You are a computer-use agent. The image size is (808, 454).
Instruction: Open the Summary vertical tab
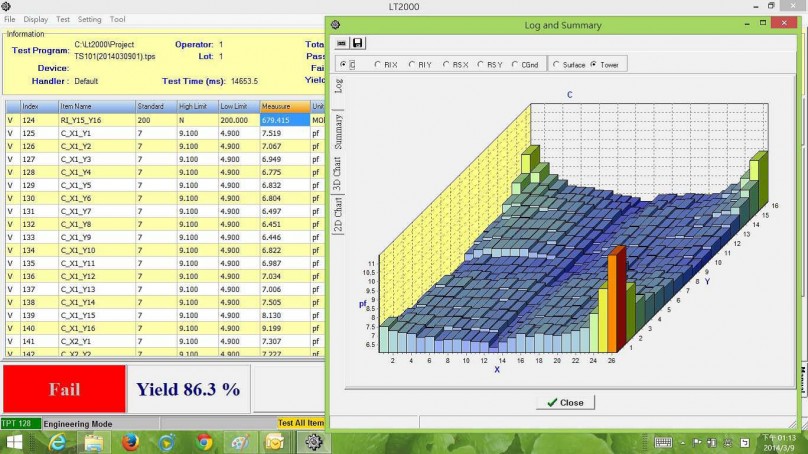tap(339, 132)
